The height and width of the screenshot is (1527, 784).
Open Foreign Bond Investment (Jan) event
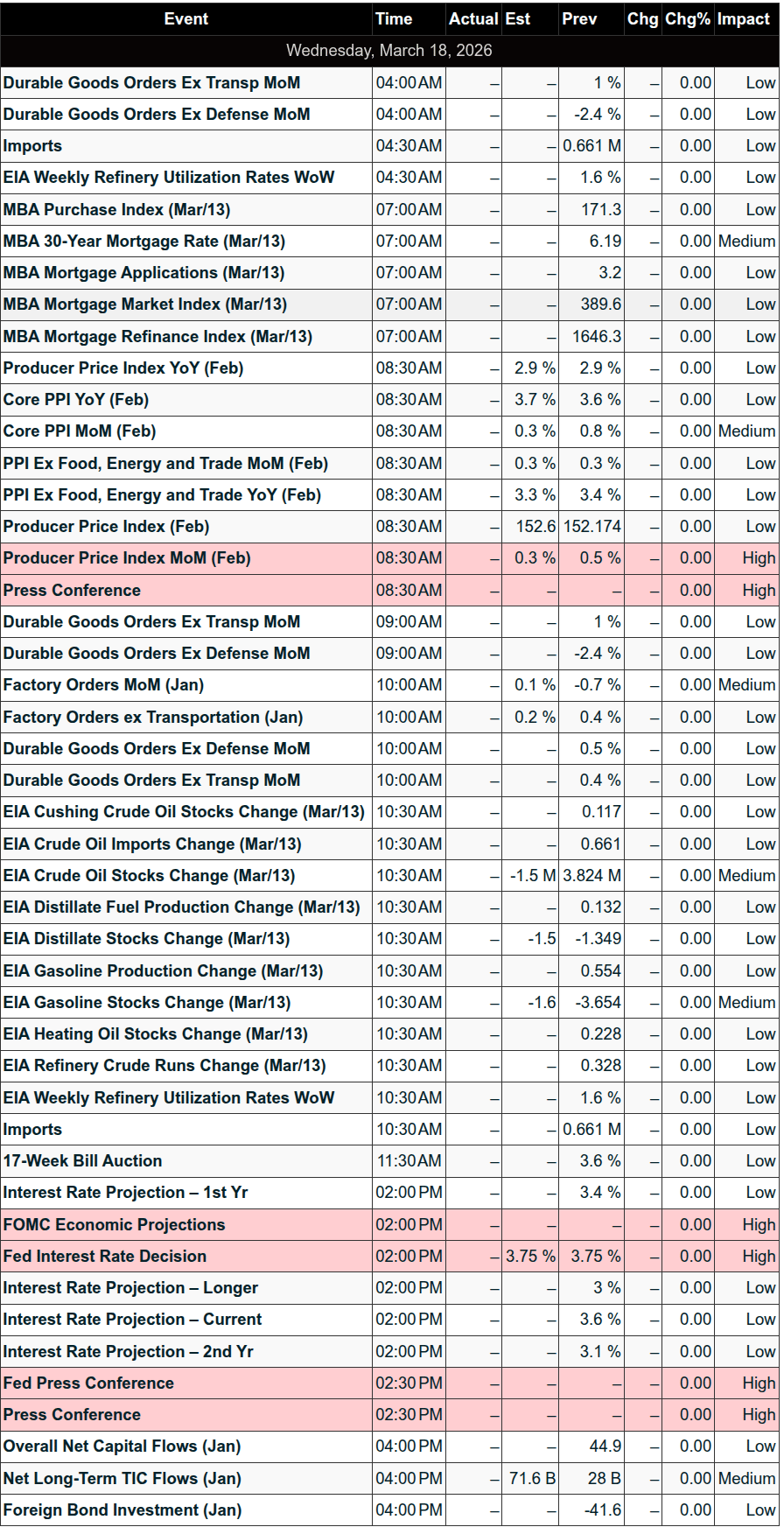pos(122,1509)
